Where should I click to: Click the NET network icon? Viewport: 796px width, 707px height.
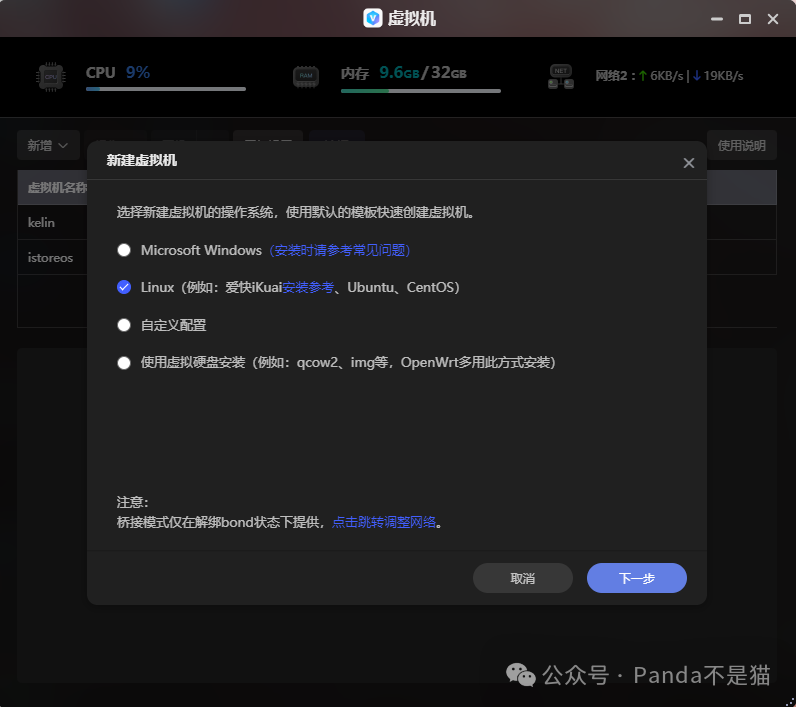(561, 77)
